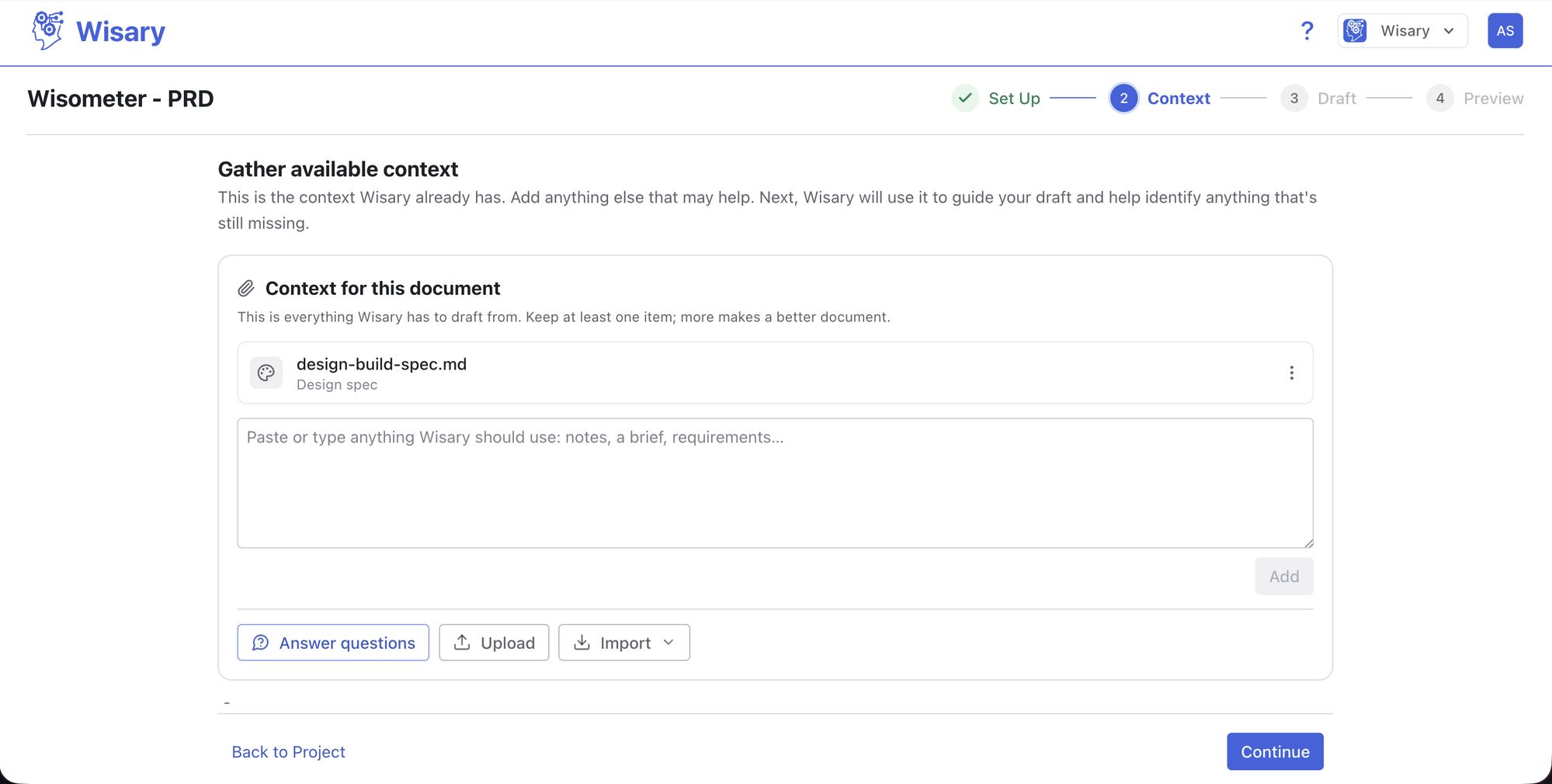Expand the Wisary workspace dropdown

(1402, 31)
